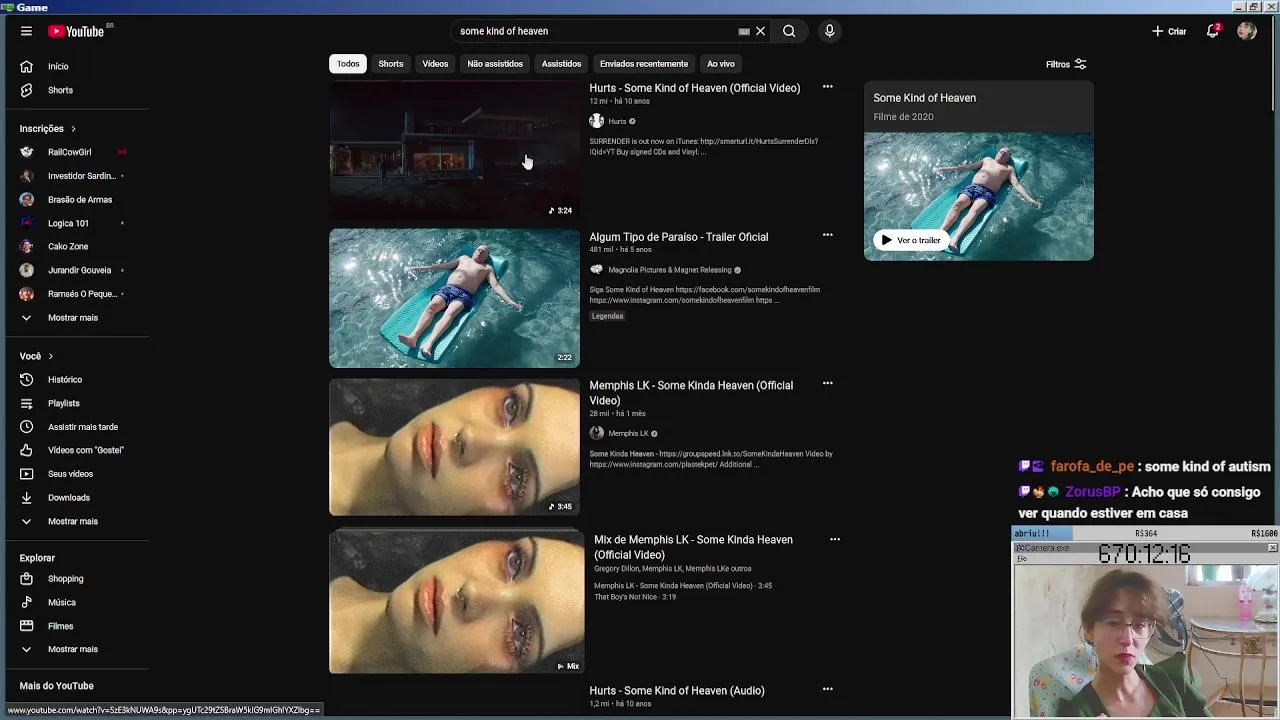Close the Camera.exe overlay window
The image size is (1280, 720).
1272,548
